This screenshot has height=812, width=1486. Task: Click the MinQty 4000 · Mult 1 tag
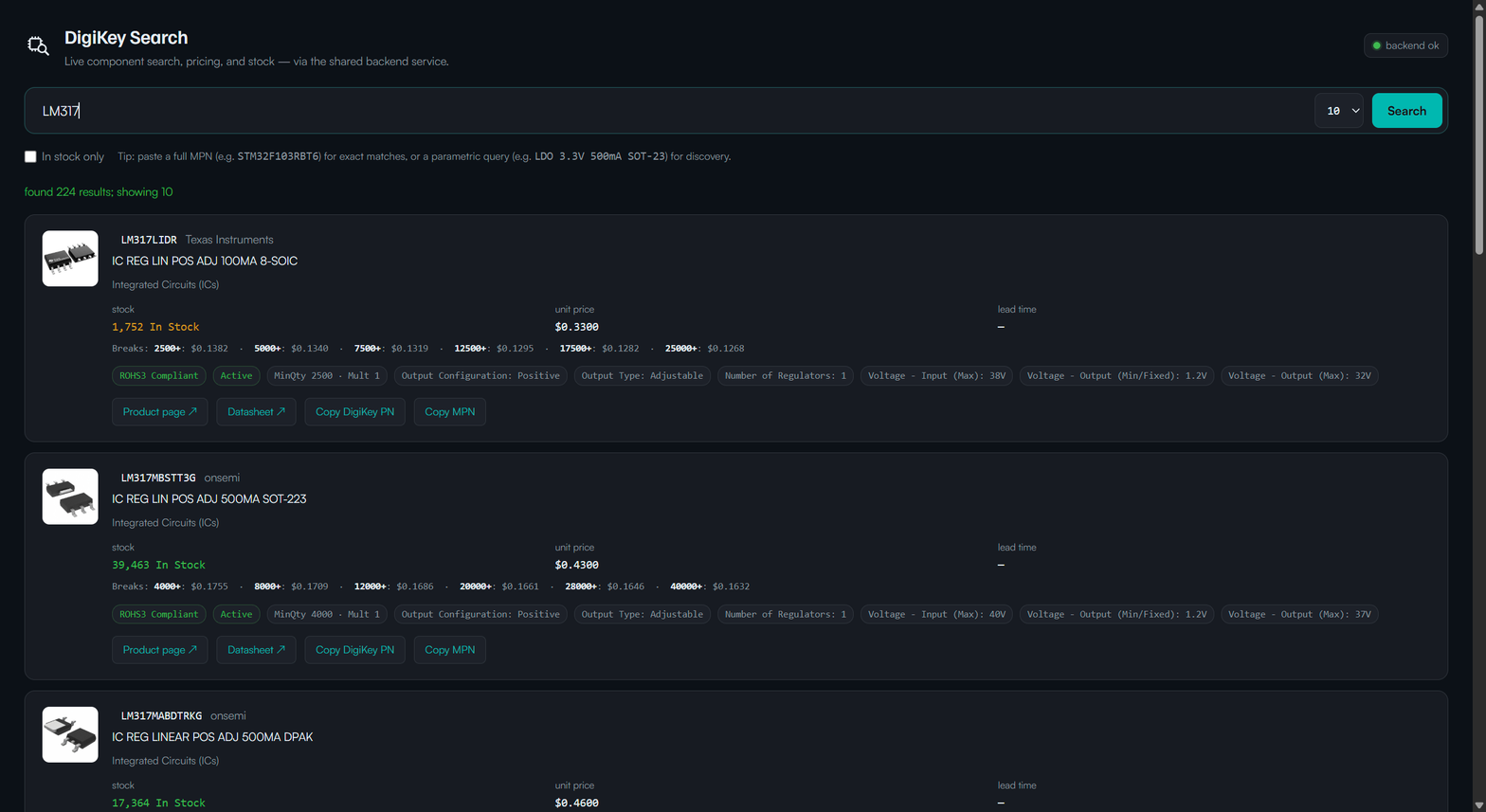click(327, 614)
